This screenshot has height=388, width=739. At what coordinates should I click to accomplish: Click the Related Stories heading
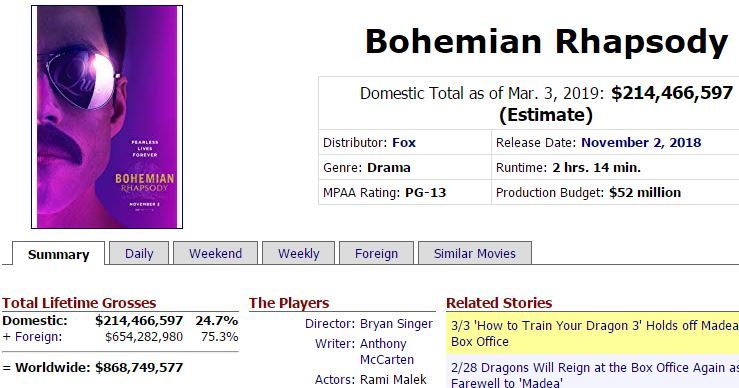(x=499, y=303)
